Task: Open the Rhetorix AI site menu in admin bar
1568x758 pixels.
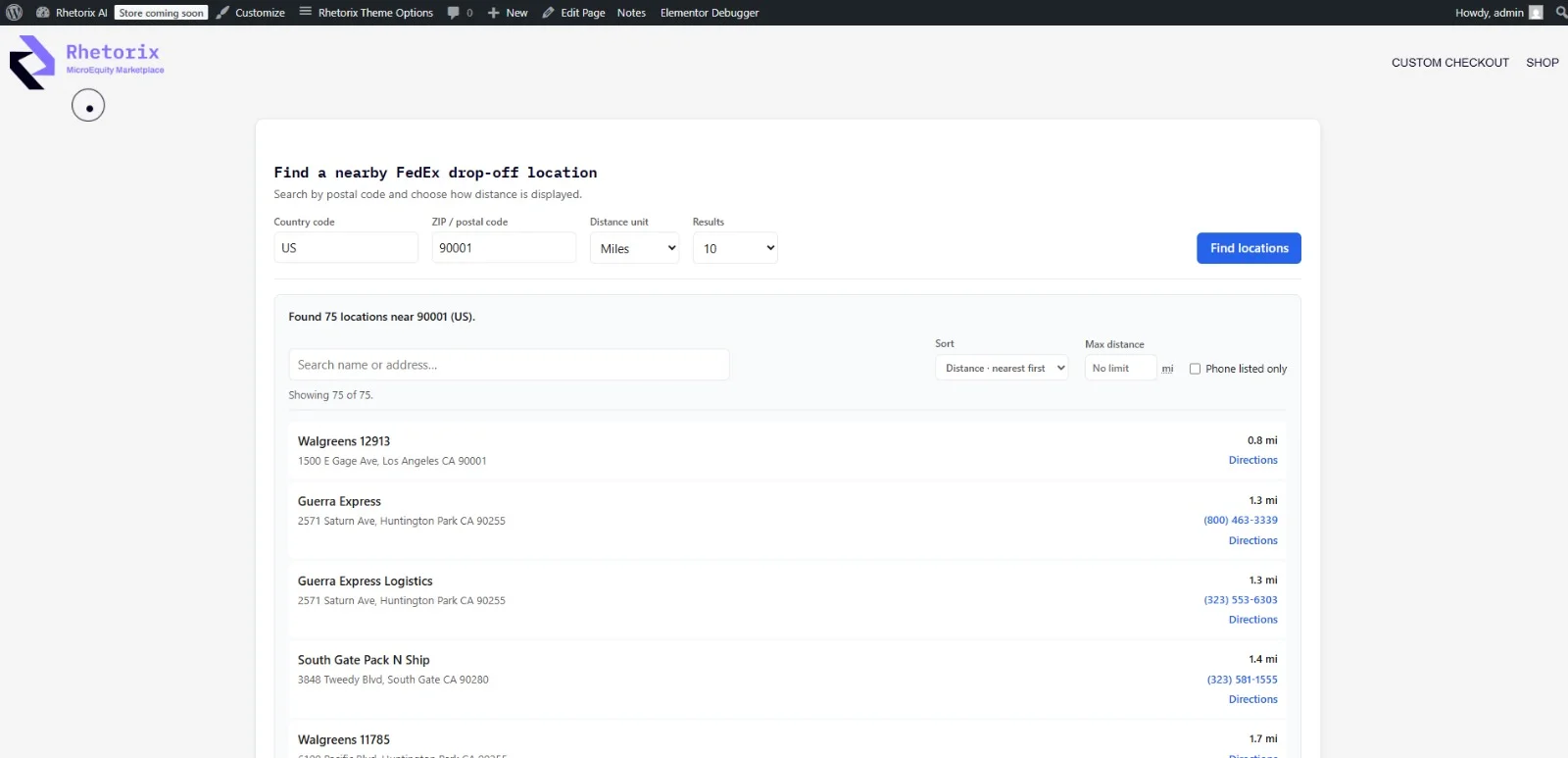Action: tap(72, 13)
